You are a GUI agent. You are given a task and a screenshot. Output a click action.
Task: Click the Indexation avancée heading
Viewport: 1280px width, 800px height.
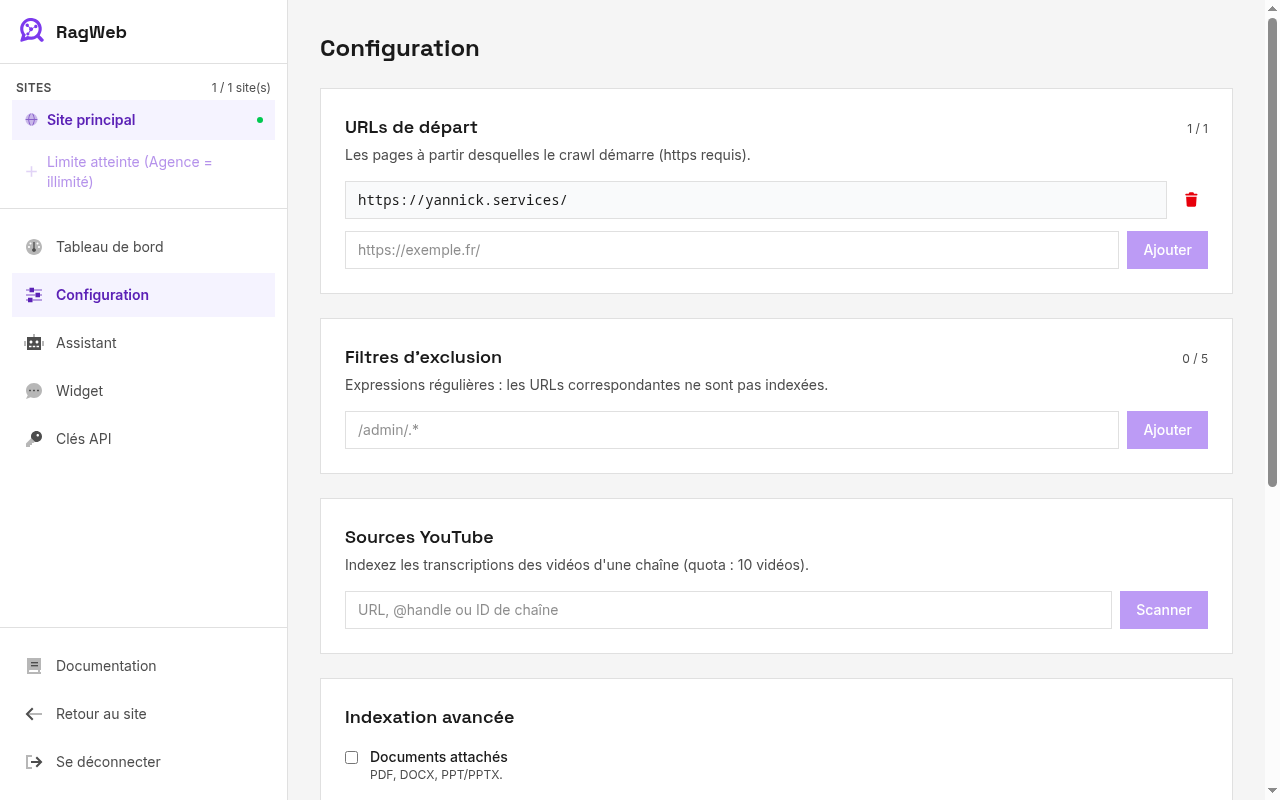tap(429, 717)
